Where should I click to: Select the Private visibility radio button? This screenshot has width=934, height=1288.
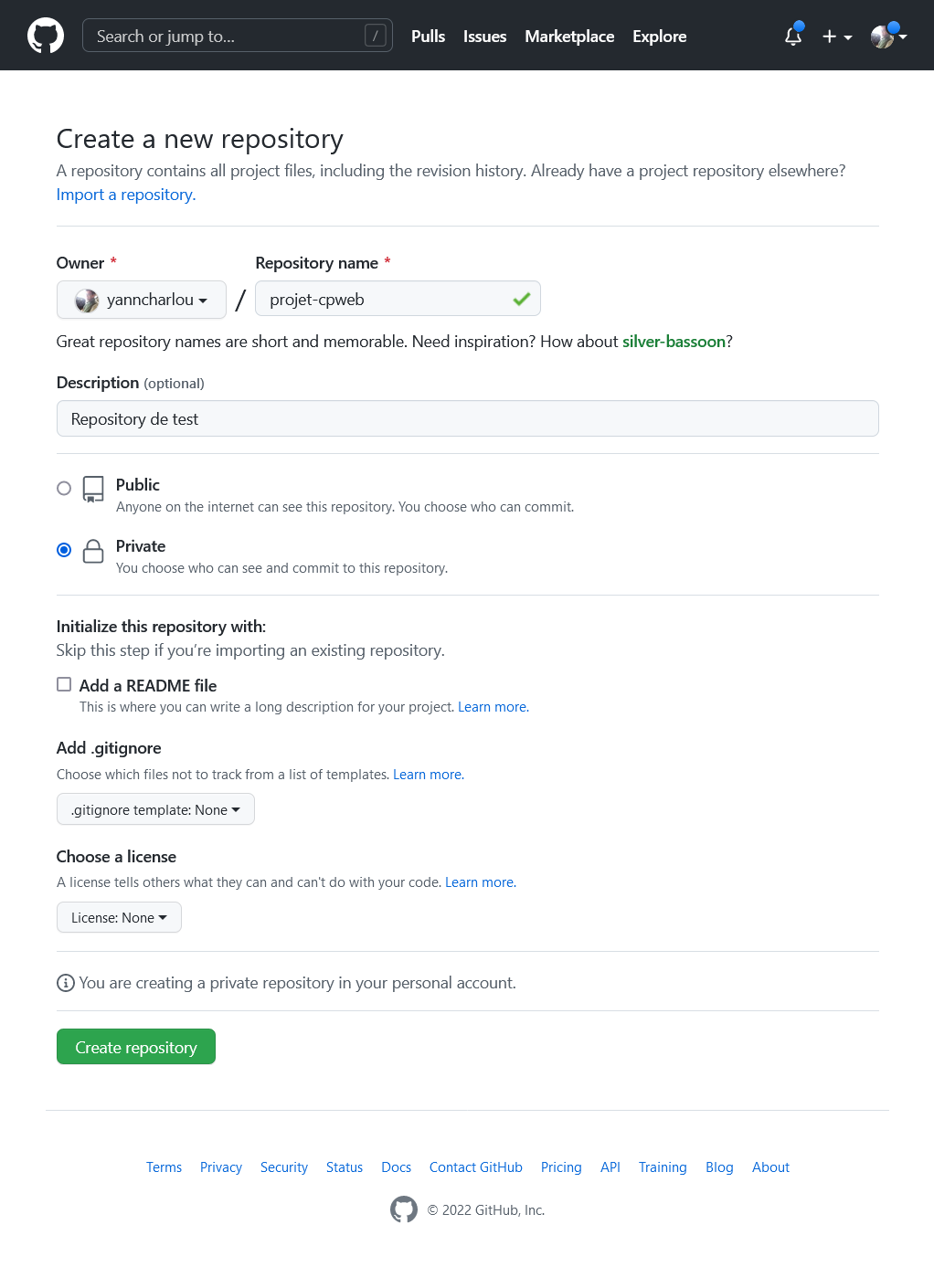click(x=64, y=550)
